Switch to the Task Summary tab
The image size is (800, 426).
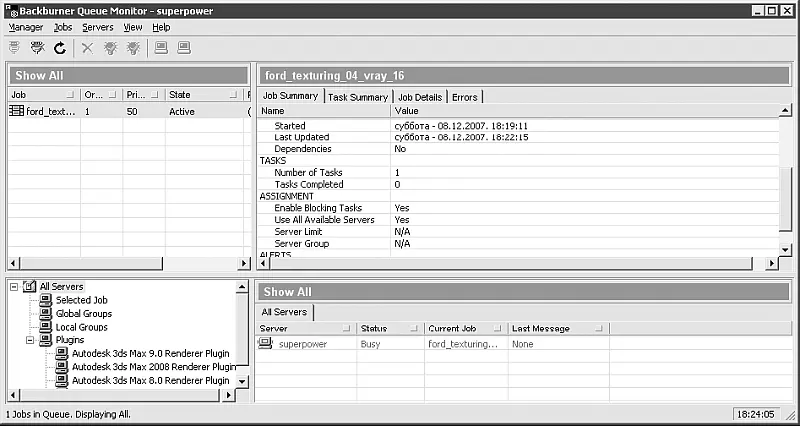pyautogui.click(x=358, y=97)
